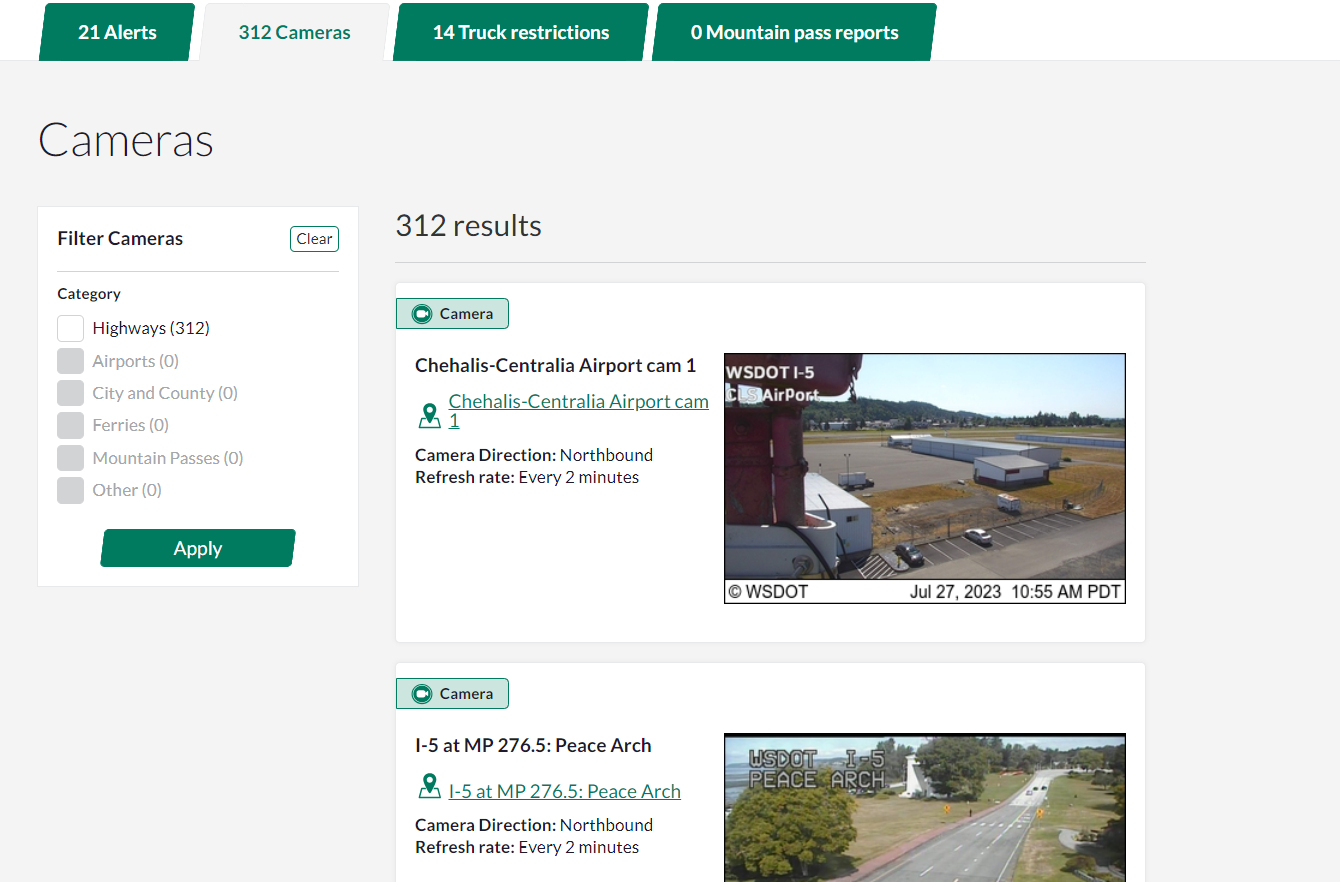Click the camera icon on the Chehalis-Centralia badge
This screenshot has width=1340, height=882.
click(422, 314)
